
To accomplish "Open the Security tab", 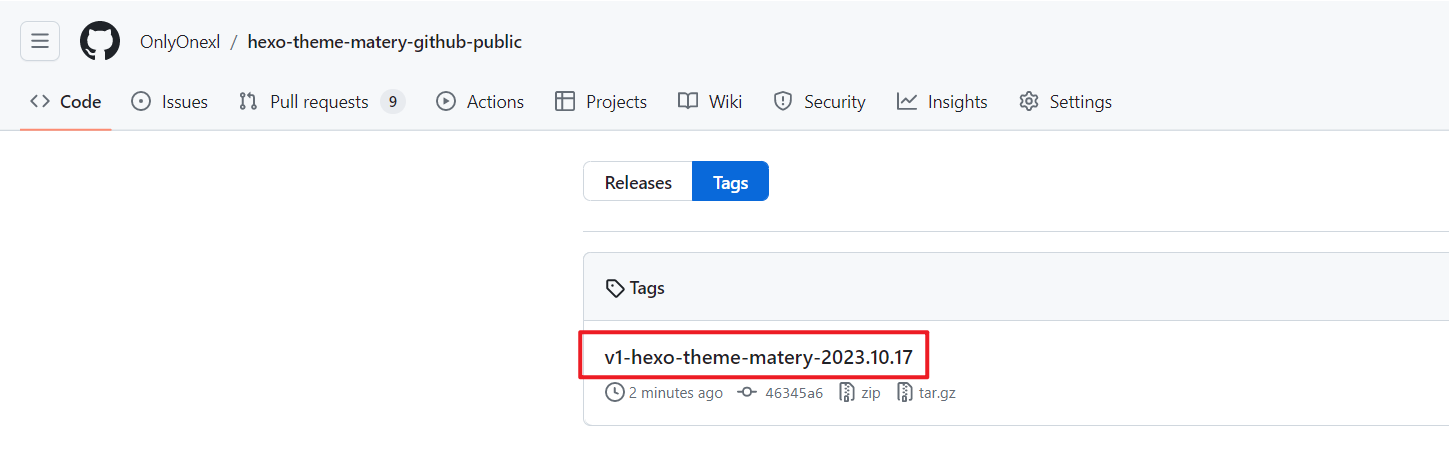I will [x=819, y=102].
